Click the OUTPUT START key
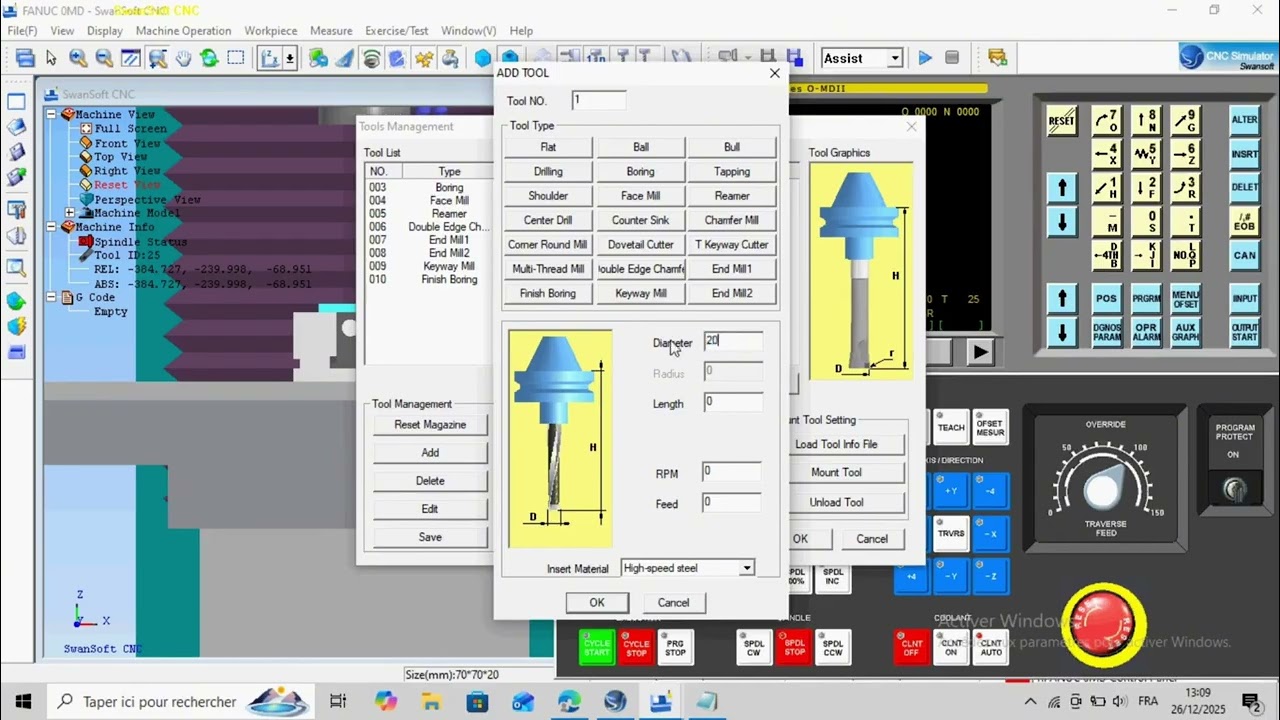Image resolution: width=1280 pixels, height=720 pixels. pyautogui.click(x=1245, y=332)
